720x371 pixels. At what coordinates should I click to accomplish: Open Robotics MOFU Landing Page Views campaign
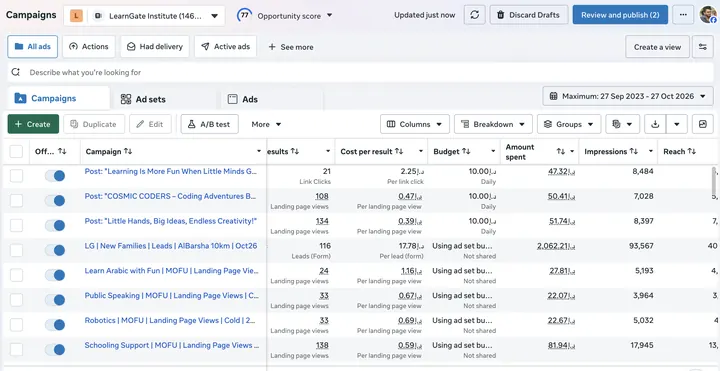point(170,320)
